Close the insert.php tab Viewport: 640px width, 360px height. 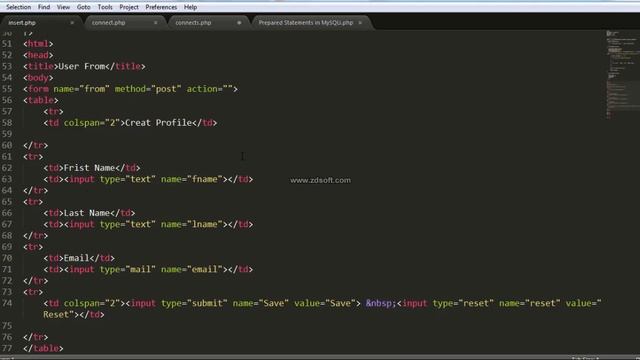[72, 23]
